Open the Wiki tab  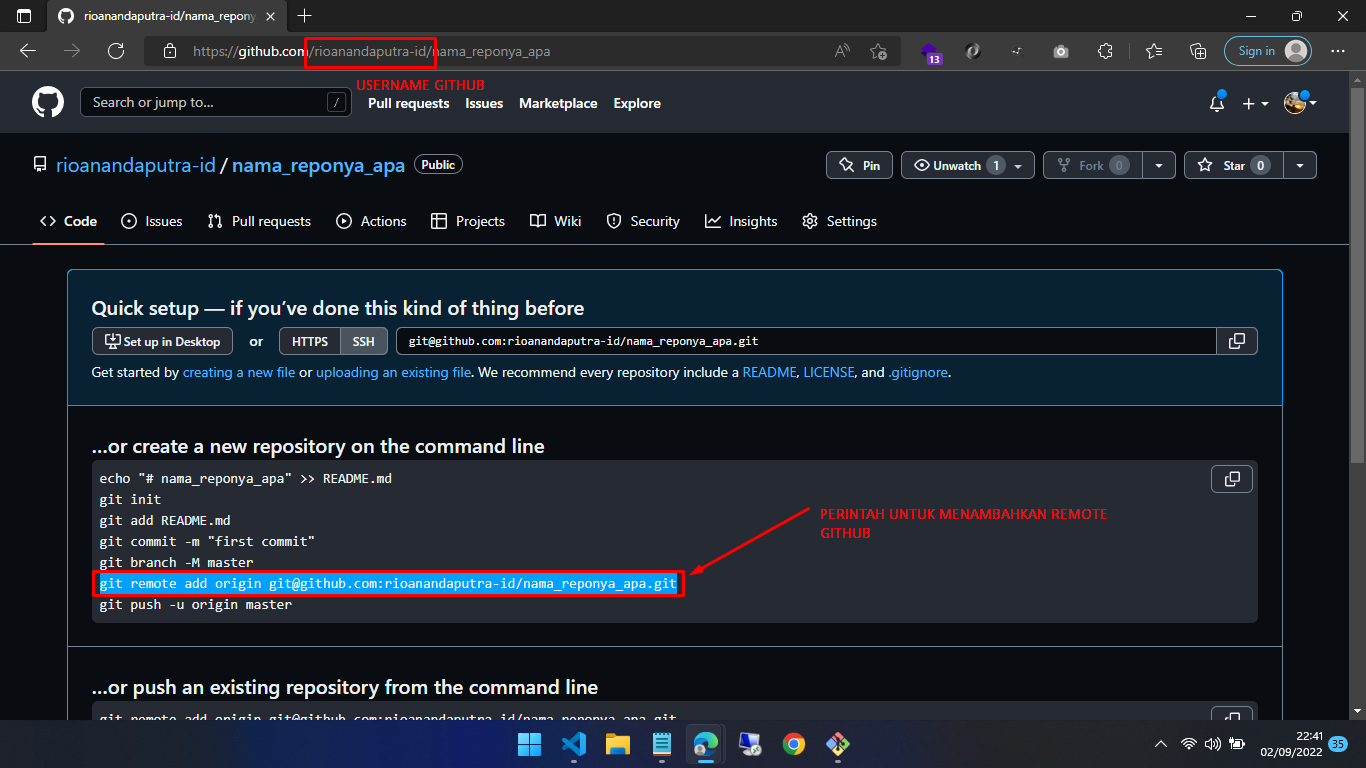556,221
